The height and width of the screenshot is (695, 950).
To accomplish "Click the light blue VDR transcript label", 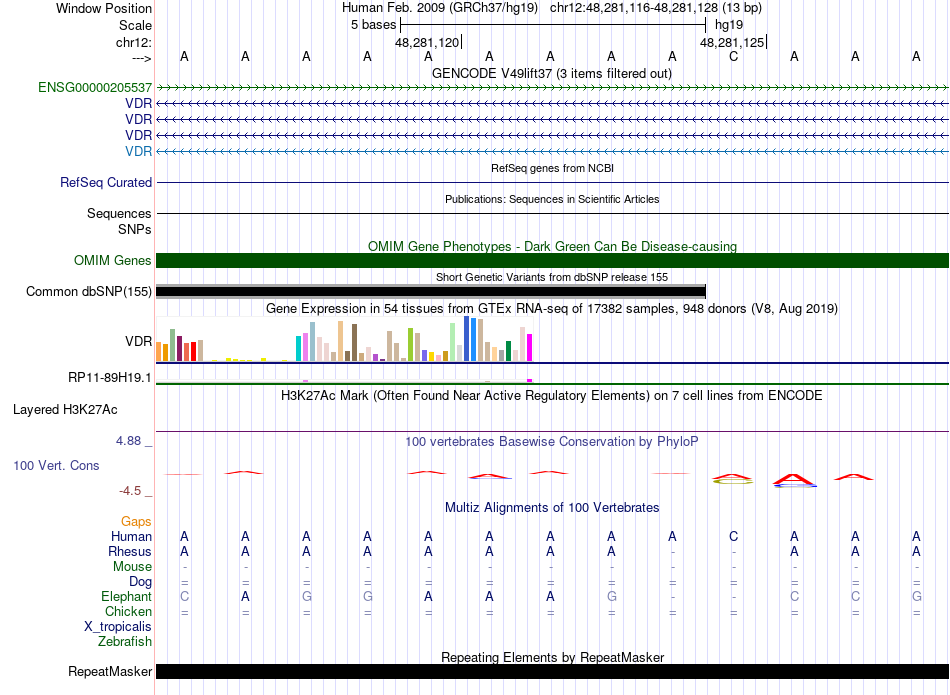I will 138,151.
